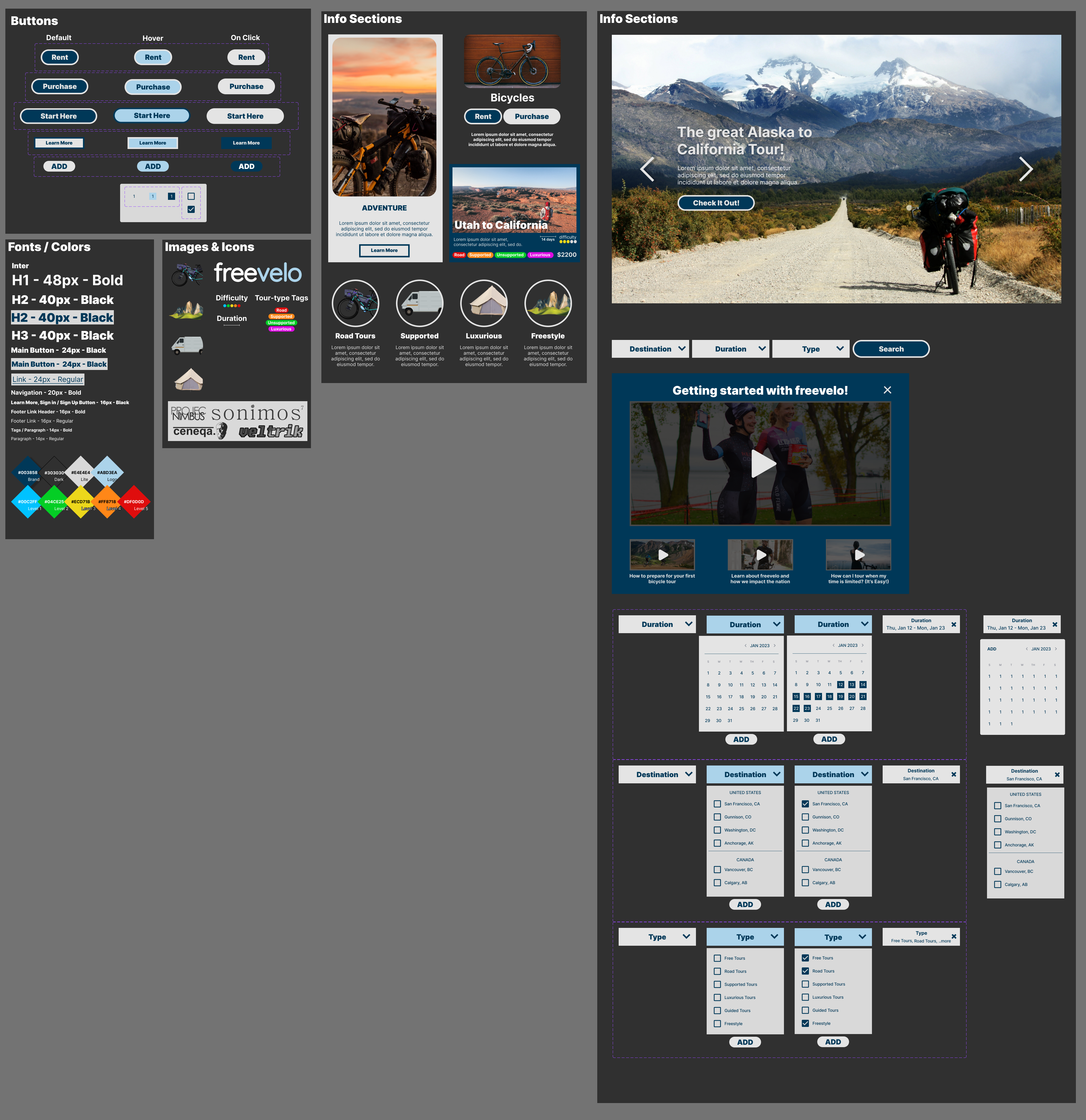The width and height of the screenshot is (1086, 1120).
Task: Select the van icon in Images & Icons panel
Action: coord(187,345)
